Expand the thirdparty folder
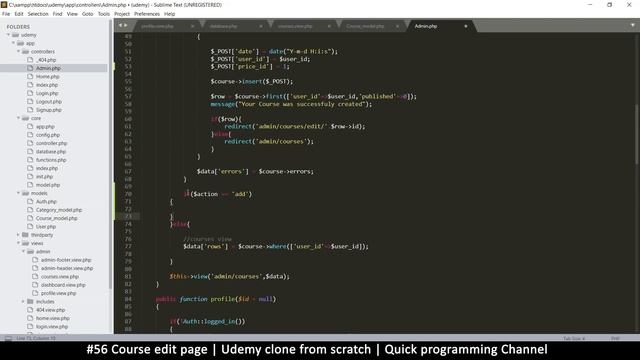 (18, 235)
